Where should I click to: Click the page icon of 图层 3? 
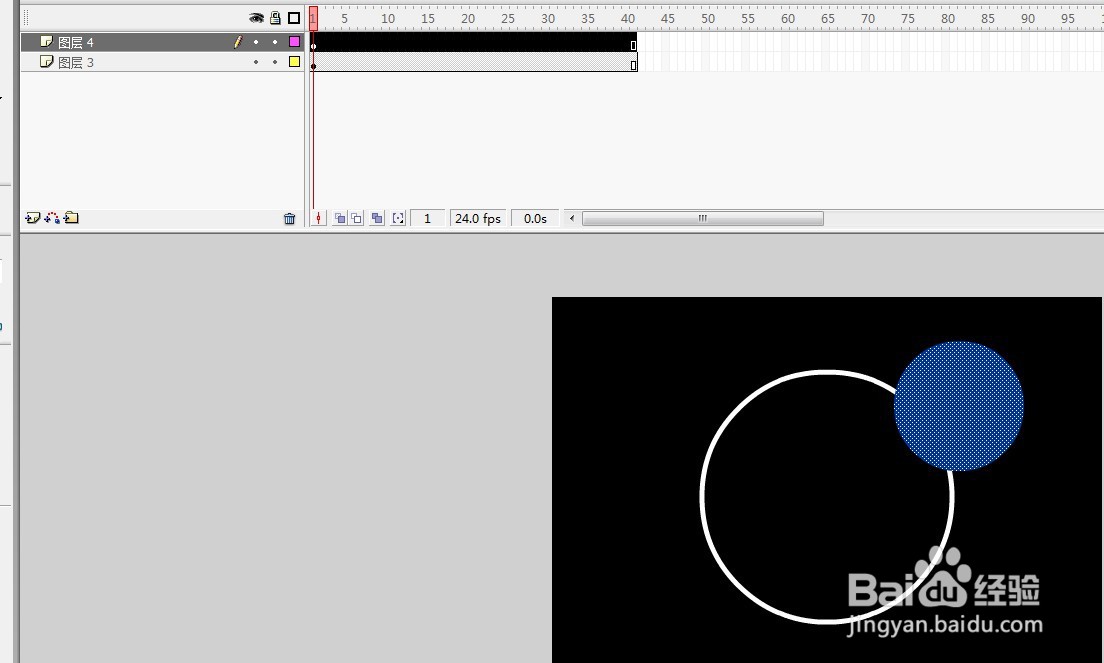(46, 62)
